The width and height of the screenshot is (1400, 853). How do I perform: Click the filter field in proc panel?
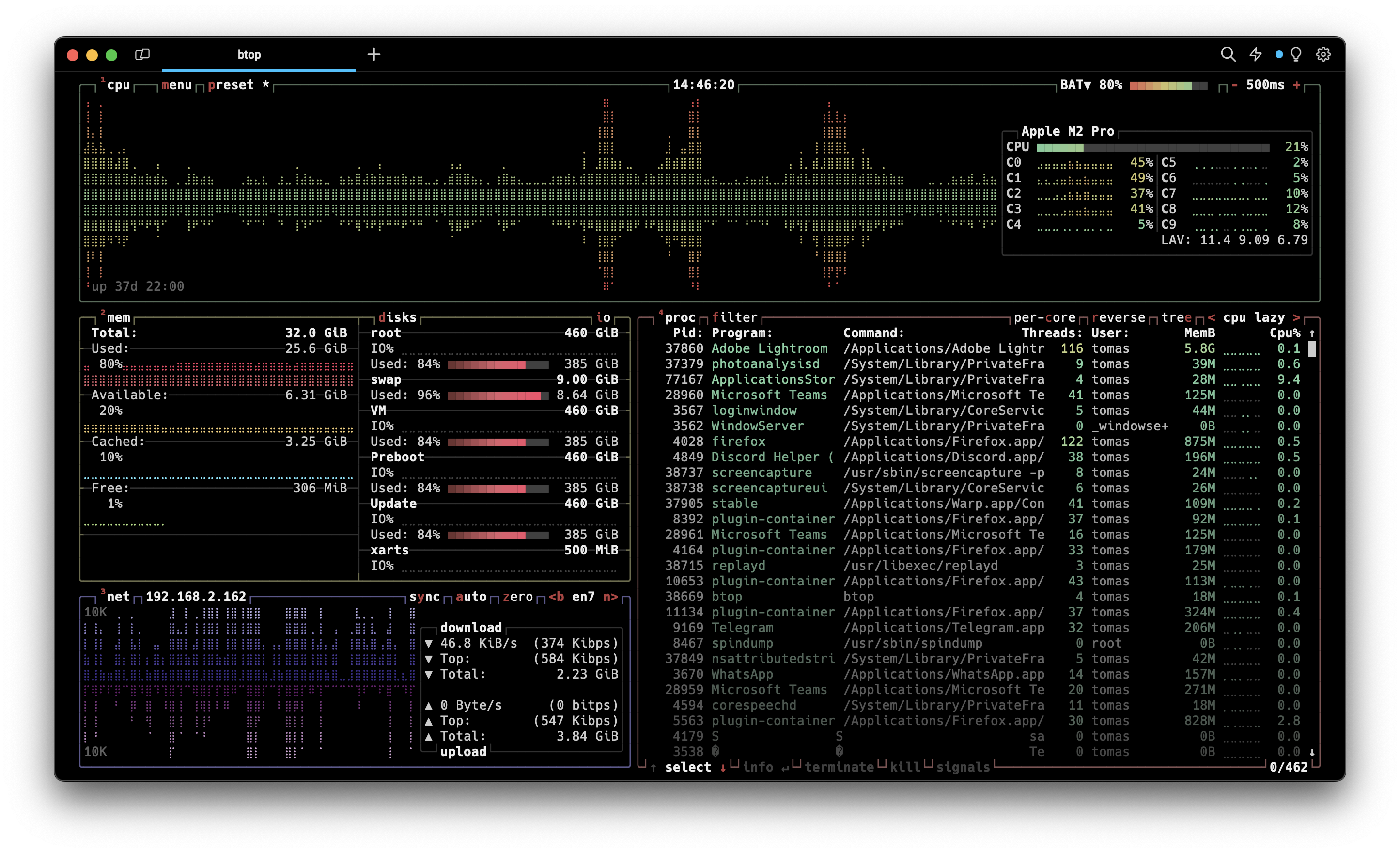point(734,317)
